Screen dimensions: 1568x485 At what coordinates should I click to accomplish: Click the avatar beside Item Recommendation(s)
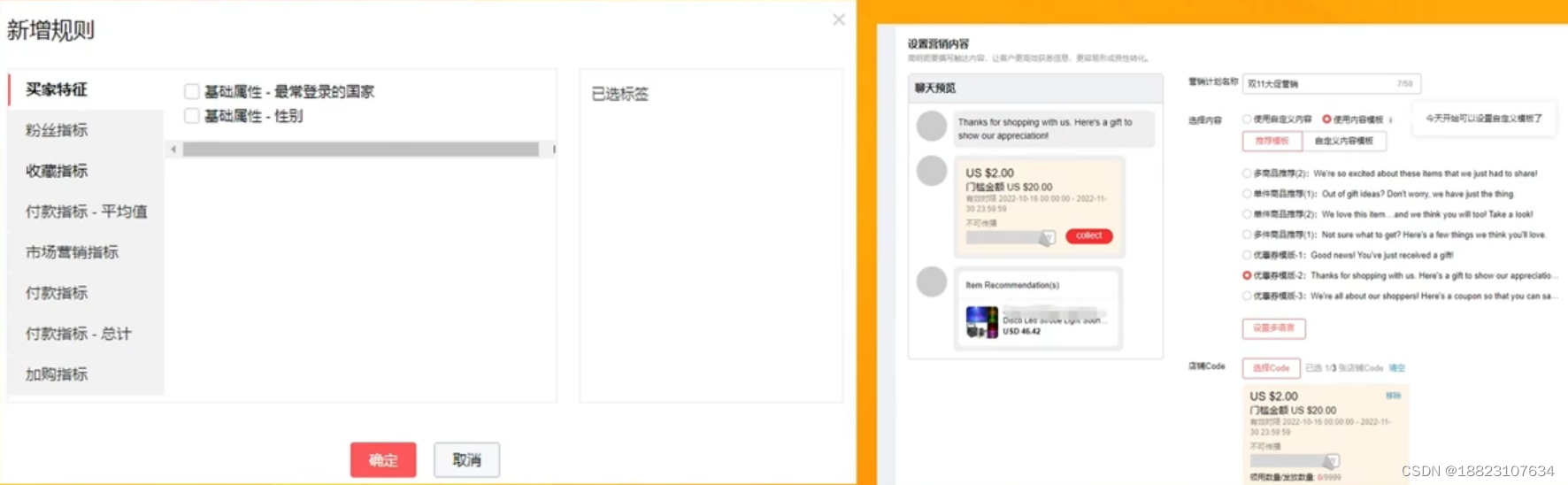931,281
